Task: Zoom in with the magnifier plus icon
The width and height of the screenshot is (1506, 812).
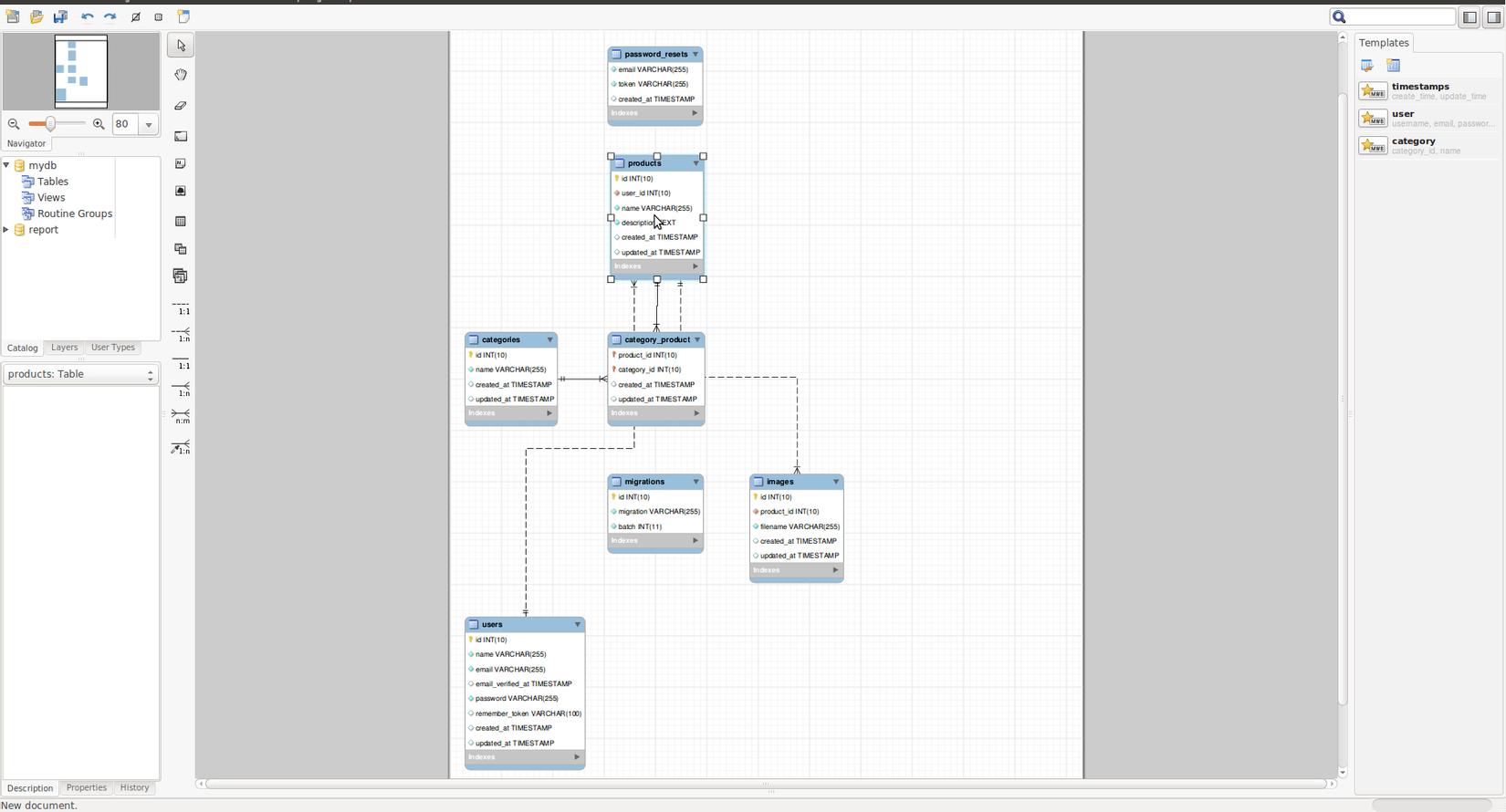Action: coord(99,124)
